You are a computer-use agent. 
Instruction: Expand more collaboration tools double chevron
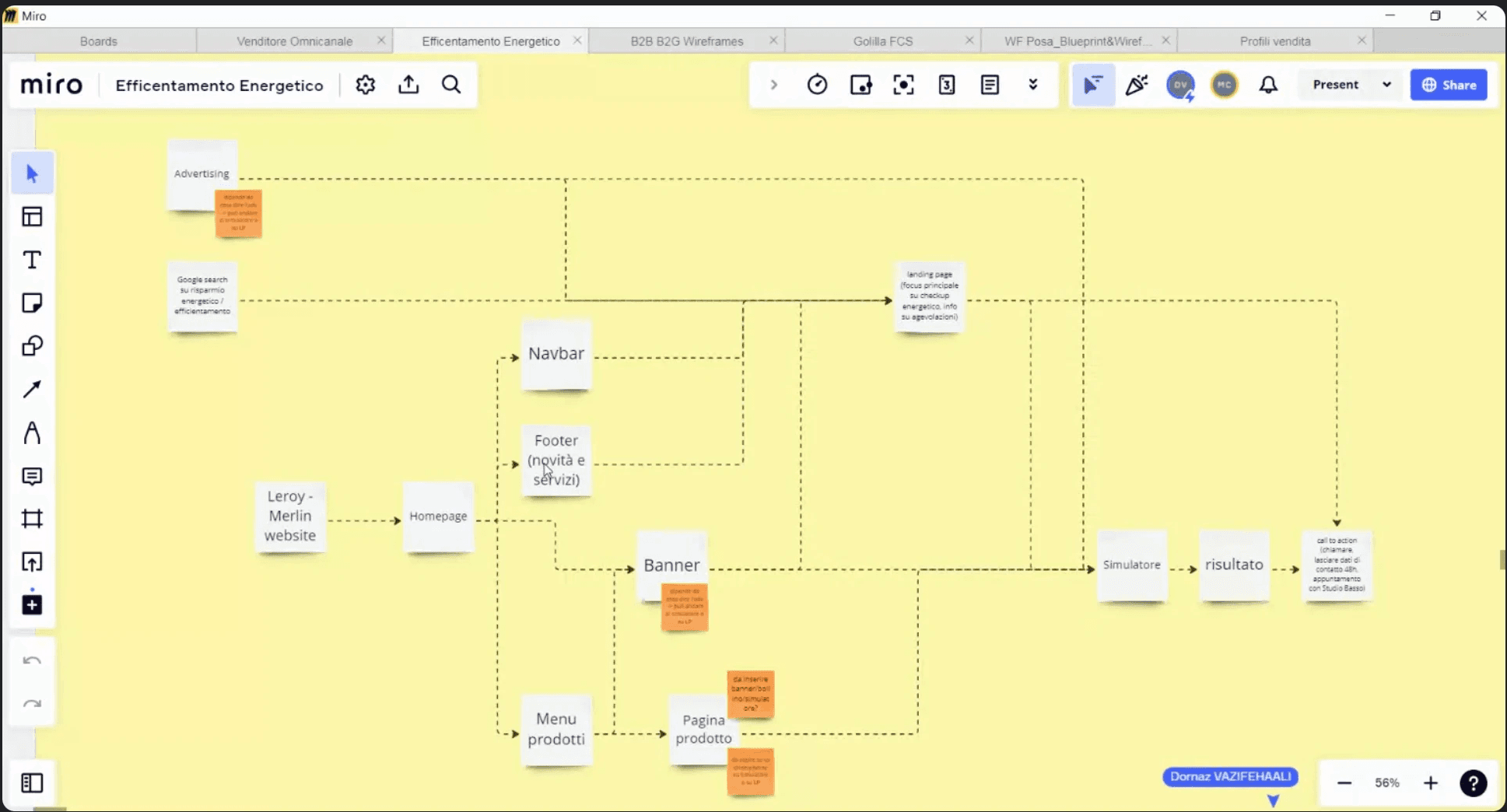point(1033,85)
